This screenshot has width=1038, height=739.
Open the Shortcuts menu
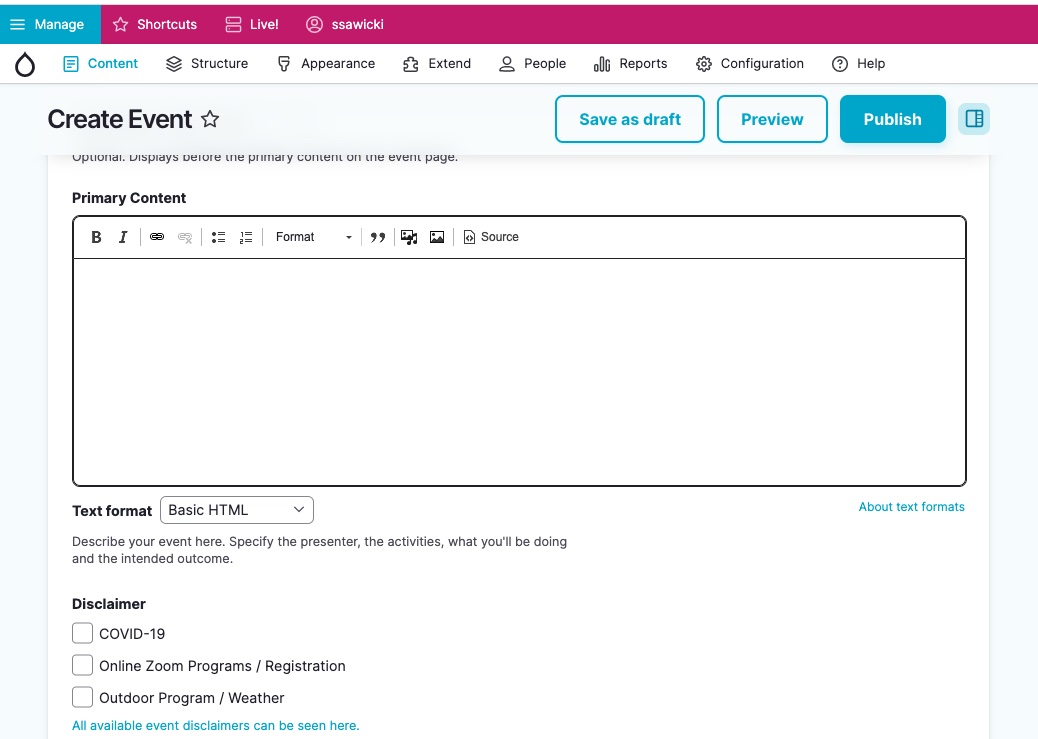[155, 25]
